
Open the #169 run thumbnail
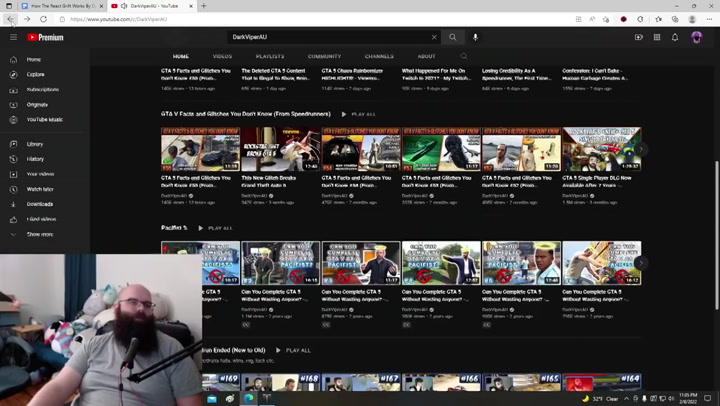point(221,383)
